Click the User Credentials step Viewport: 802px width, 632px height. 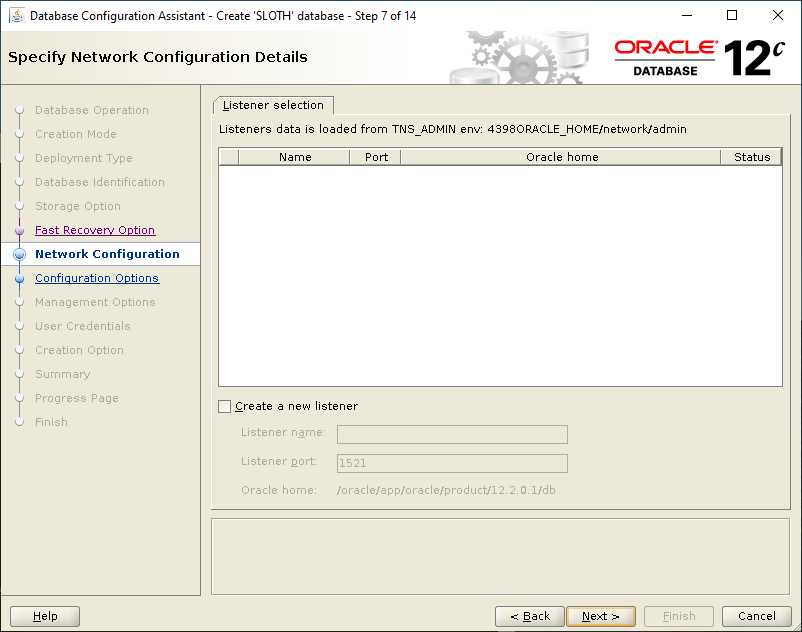coord(82,326)
